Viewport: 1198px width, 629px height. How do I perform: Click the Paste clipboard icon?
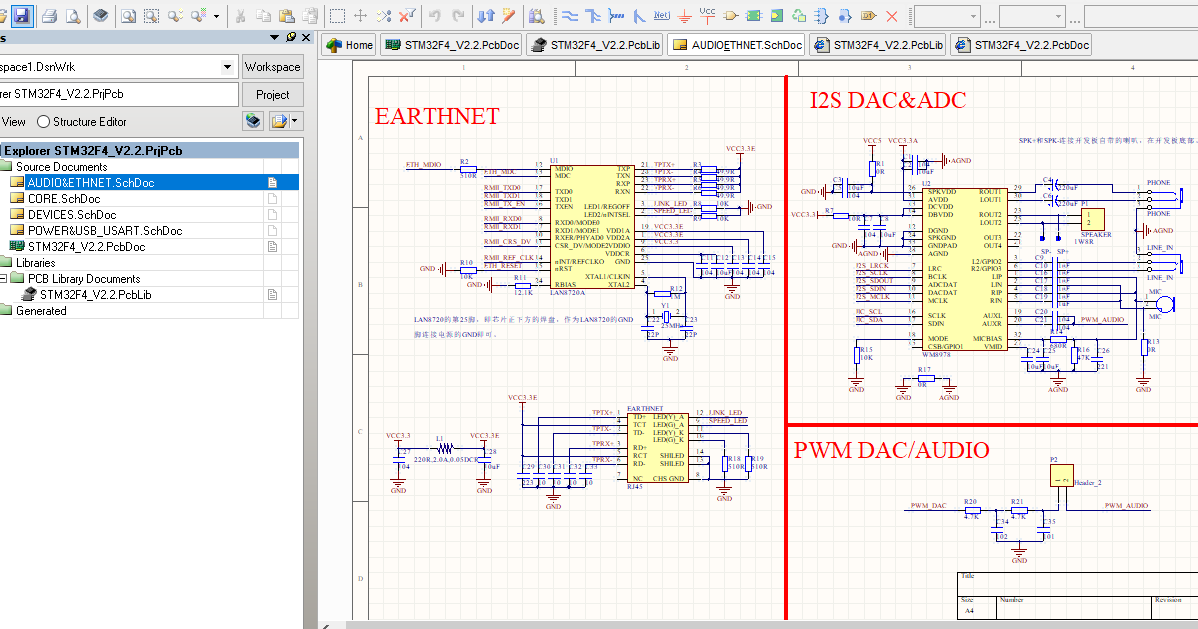(287, 15)
